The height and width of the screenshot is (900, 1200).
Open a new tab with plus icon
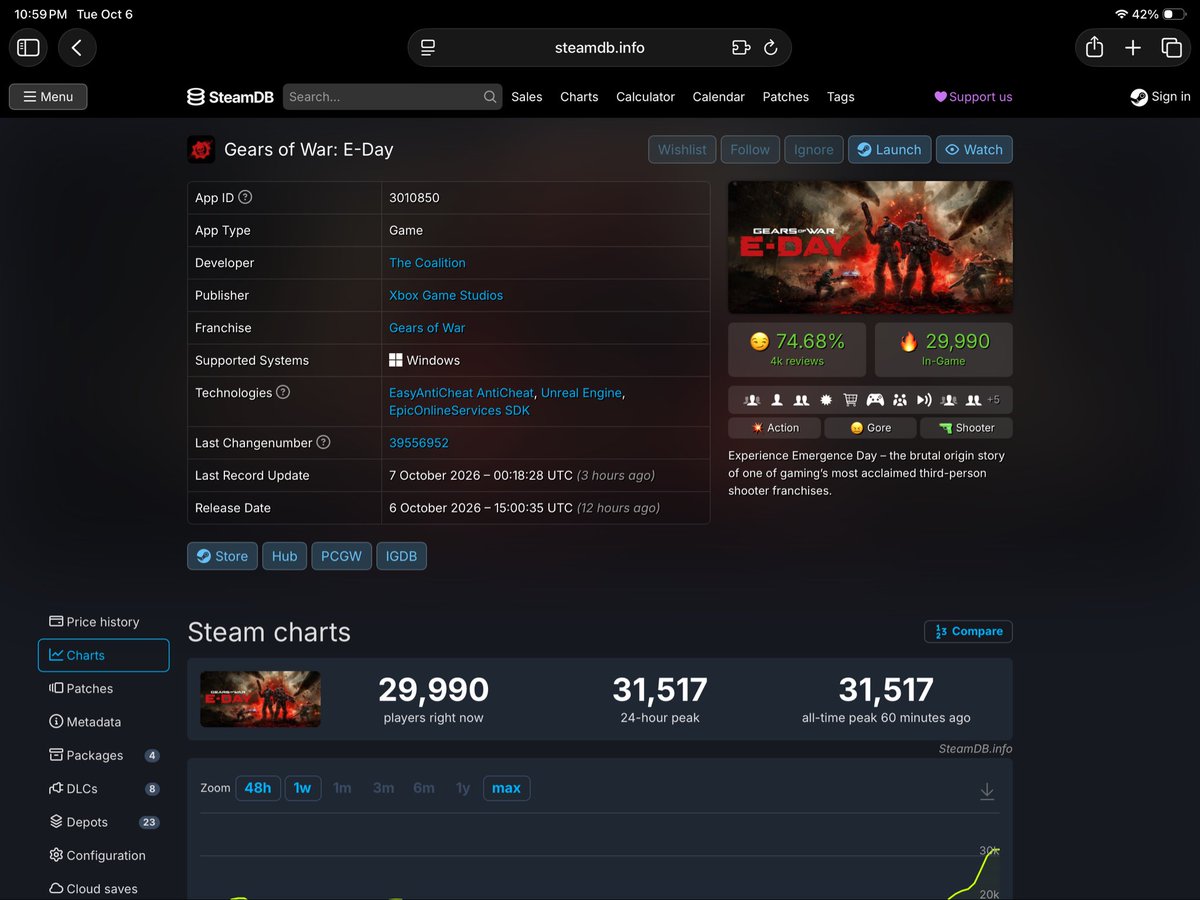point(1133,47)
